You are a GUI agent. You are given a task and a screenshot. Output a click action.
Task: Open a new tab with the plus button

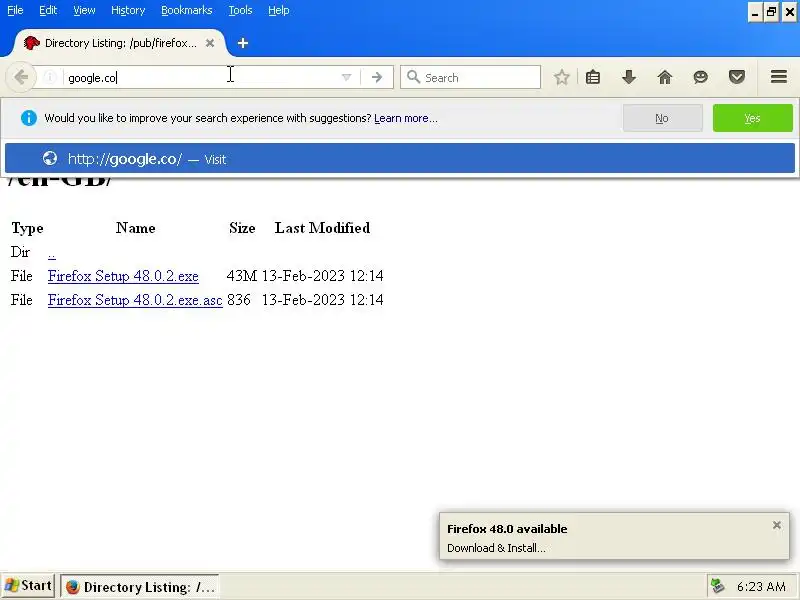click(243, 43)
